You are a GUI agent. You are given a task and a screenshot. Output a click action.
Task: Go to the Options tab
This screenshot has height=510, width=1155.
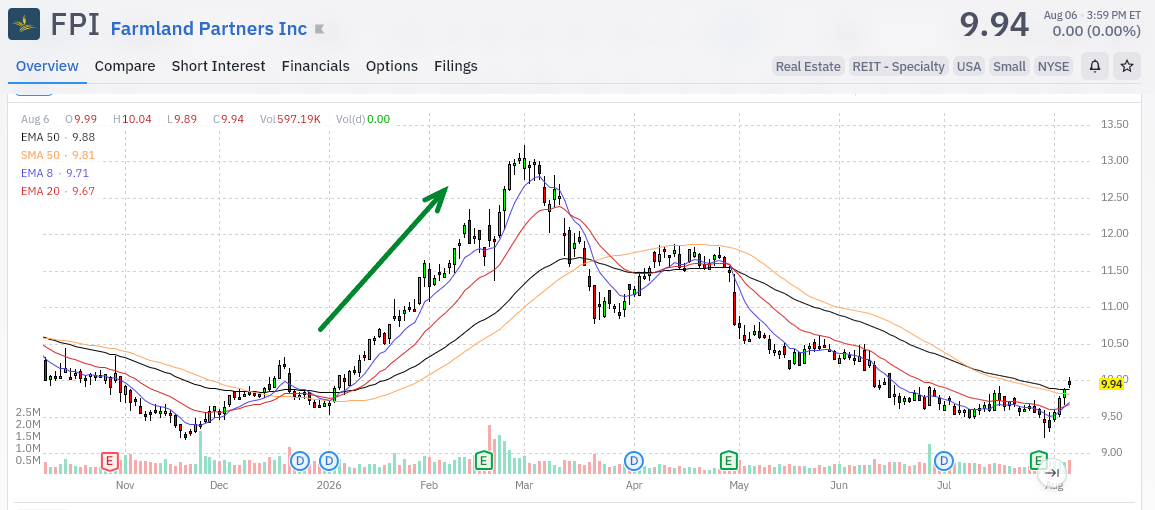pyautogui.click(x=392, y=66)
